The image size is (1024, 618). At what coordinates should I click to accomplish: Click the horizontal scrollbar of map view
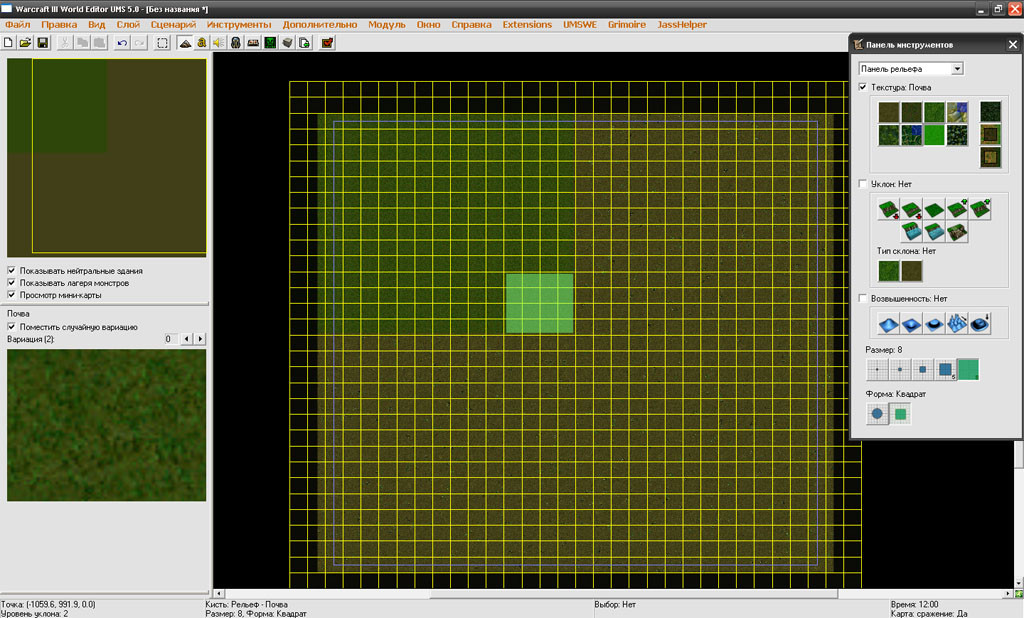(613, 594)
